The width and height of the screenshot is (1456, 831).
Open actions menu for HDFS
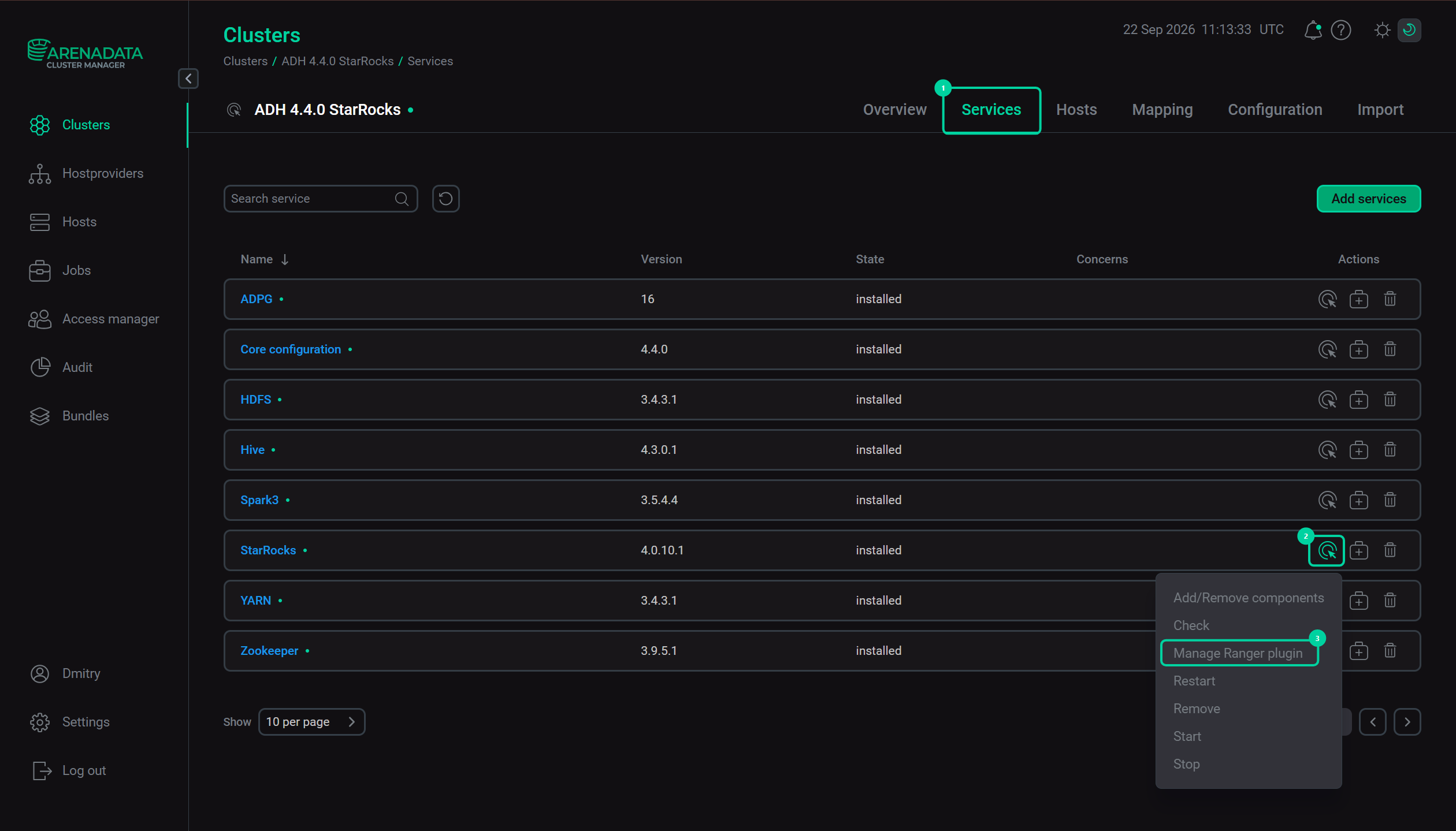pyautogui.click(x=1327, y=400)
